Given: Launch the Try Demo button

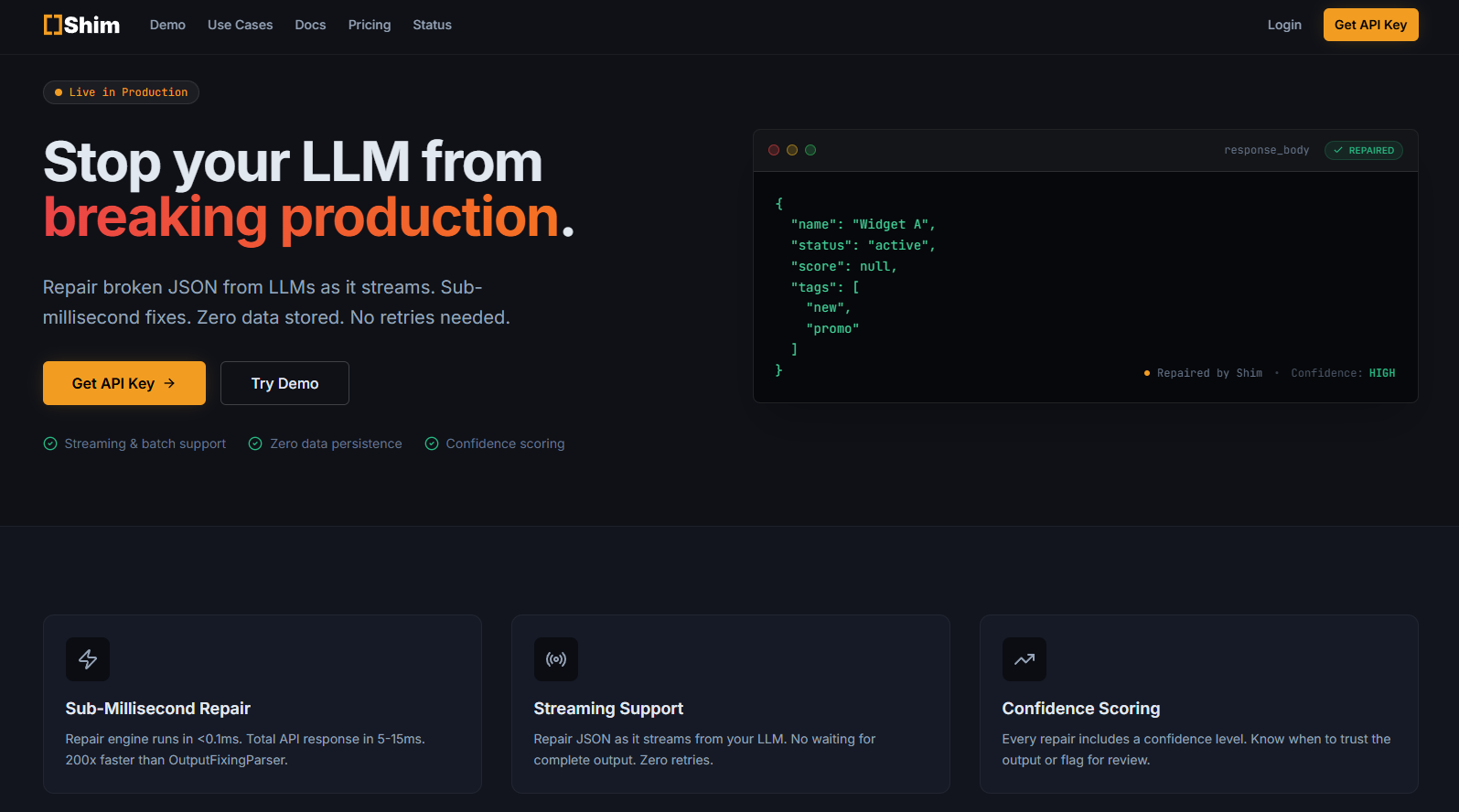Looking at the screenshot, I should click(x=284, y=383).
